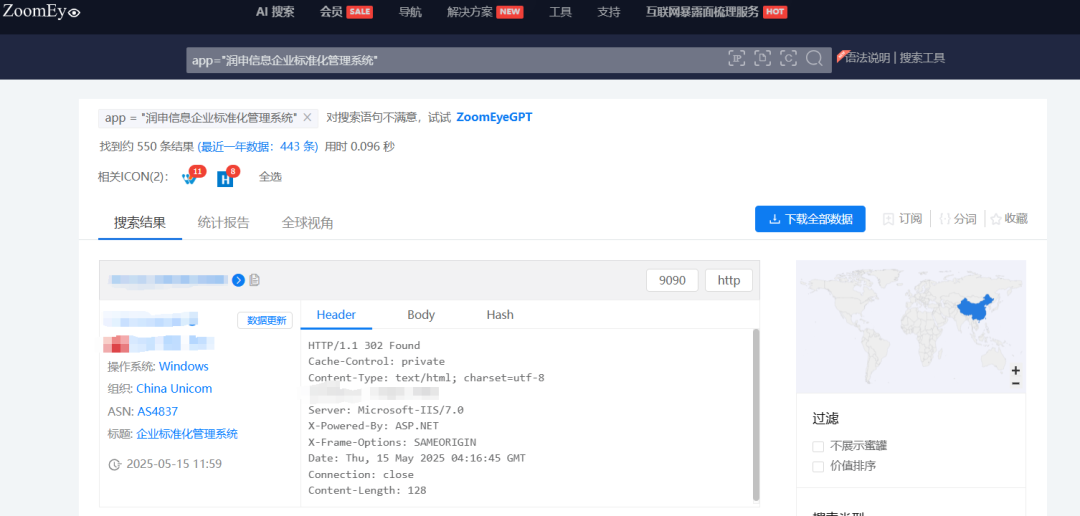Open AI 搜索 menu
Screen dimensions: 1080x516
pyautogui.click(x=275, y=12)
